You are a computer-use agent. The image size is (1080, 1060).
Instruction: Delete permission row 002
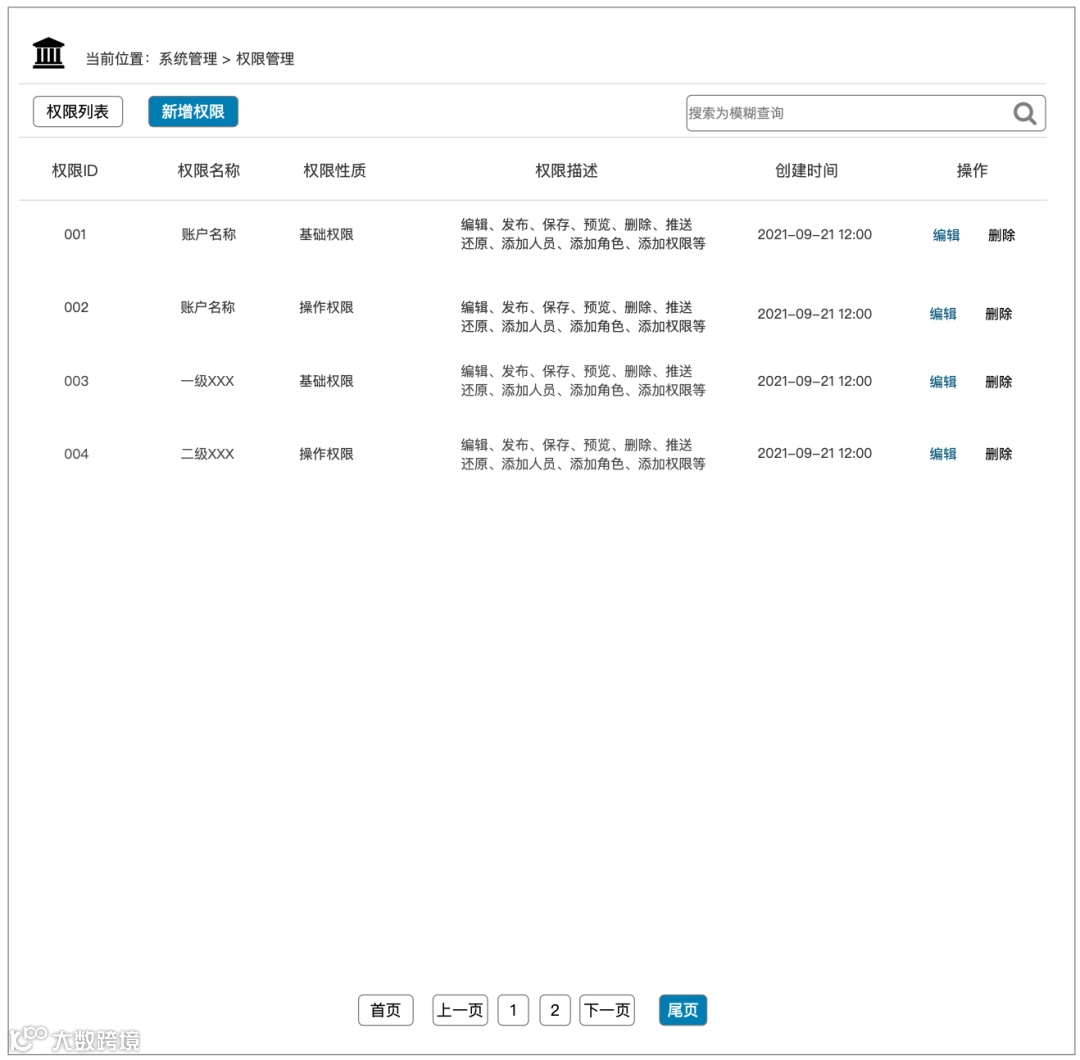tap(999, 314)
